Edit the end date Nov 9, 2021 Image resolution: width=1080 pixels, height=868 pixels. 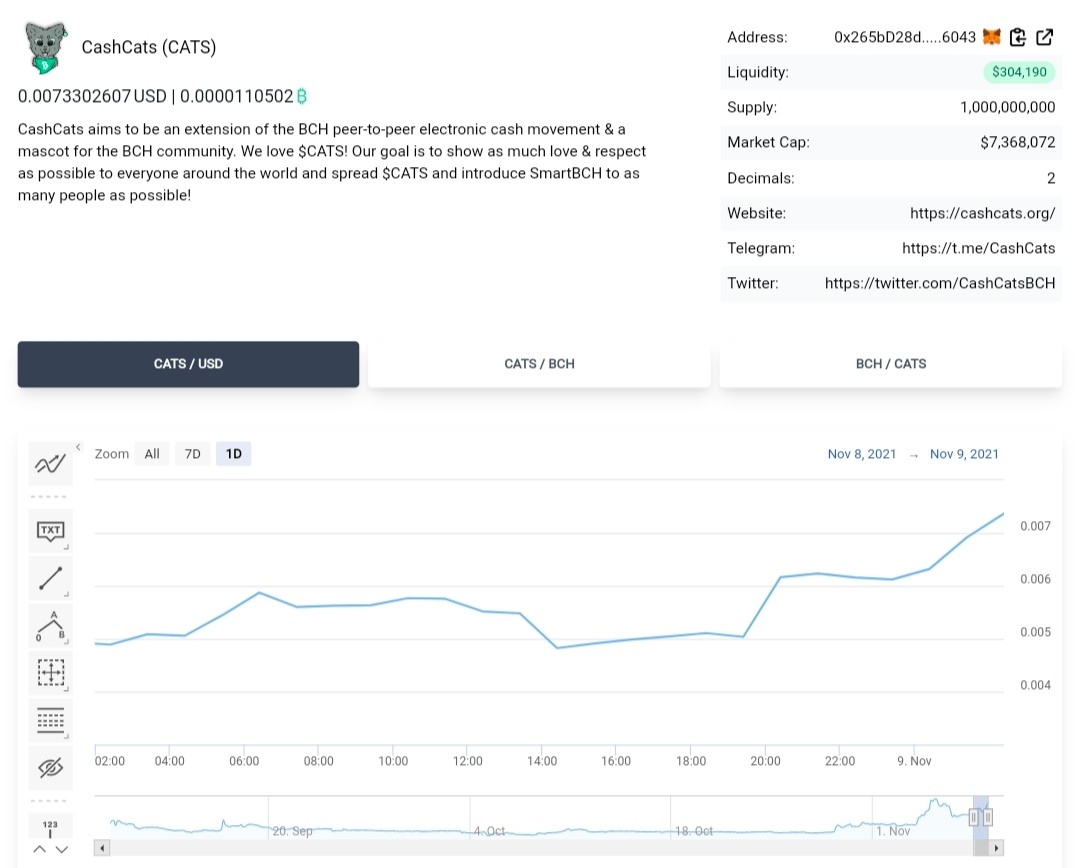pos(964,454)
